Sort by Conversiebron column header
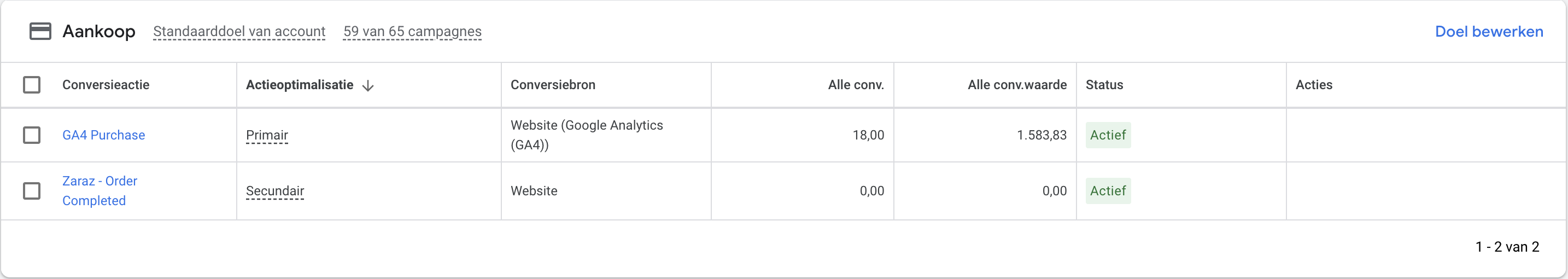 coord(553,85)
